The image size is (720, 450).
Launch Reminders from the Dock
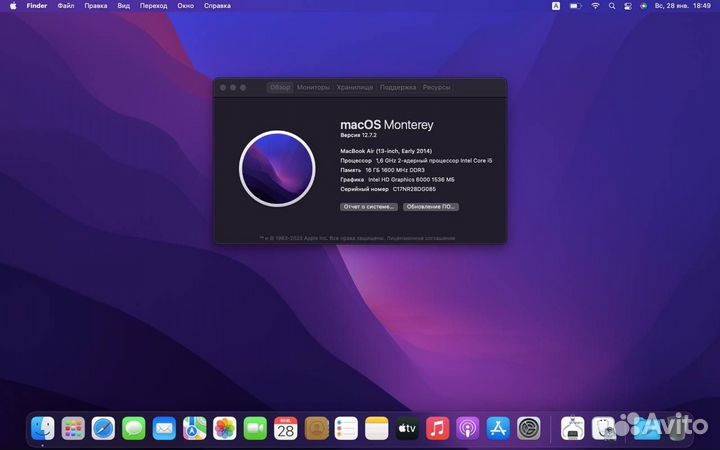346,428
